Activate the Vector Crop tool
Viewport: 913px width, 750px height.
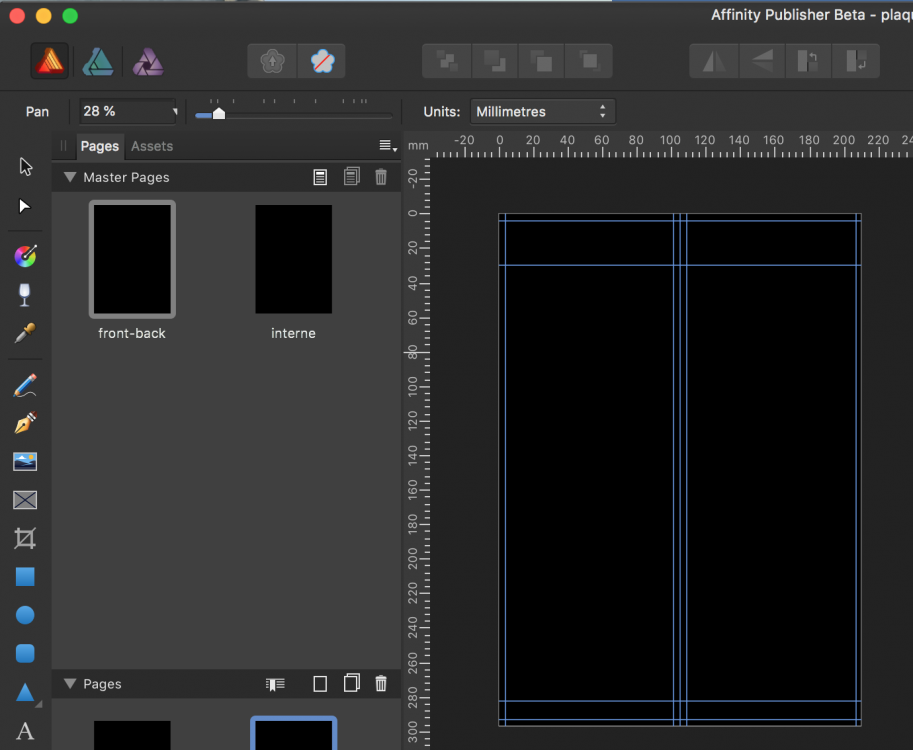point(25,539)
